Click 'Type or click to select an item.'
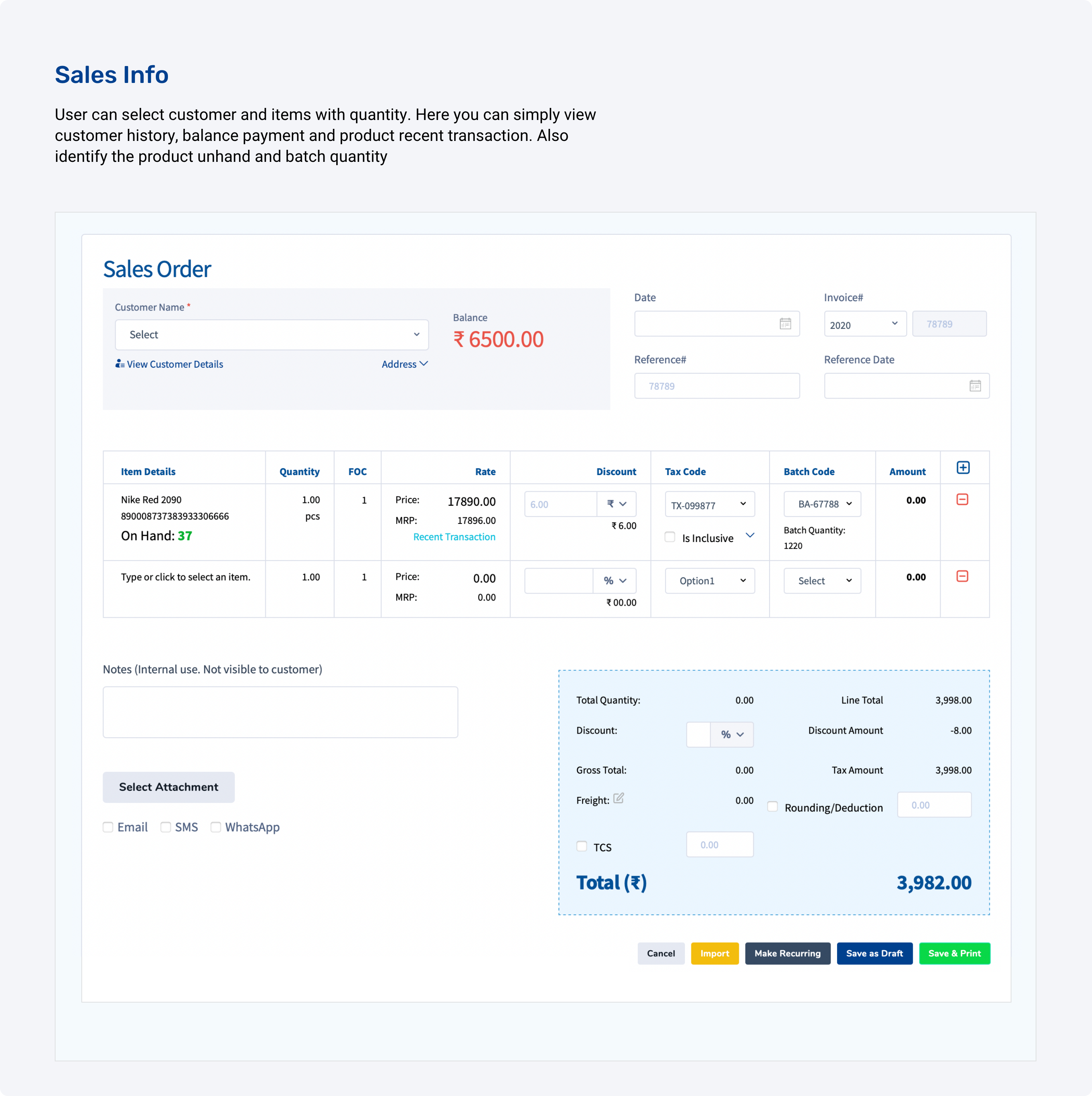 click(186, 577)
